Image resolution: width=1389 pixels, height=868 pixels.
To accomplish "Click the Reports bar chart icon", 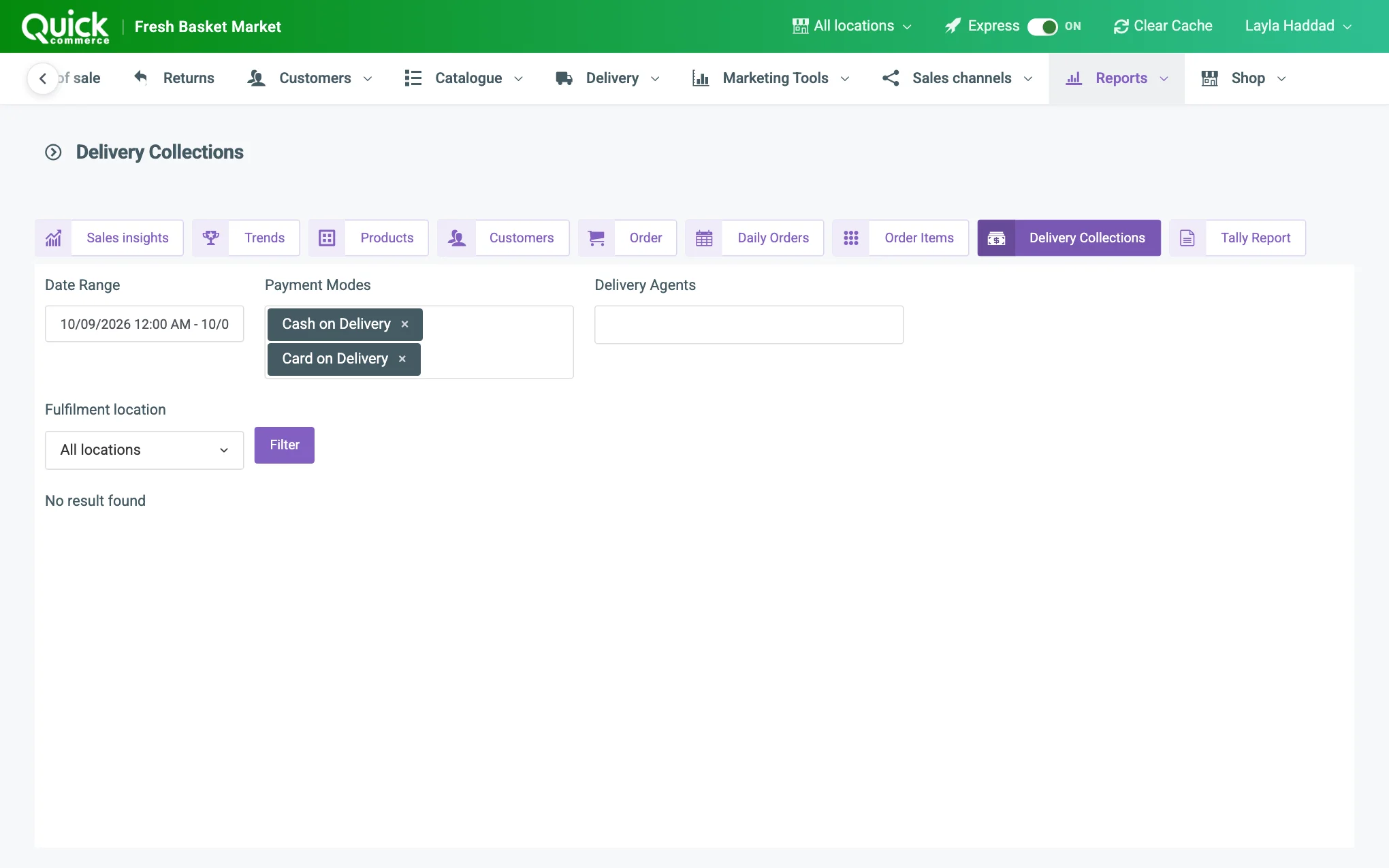I will (1074, 78).
